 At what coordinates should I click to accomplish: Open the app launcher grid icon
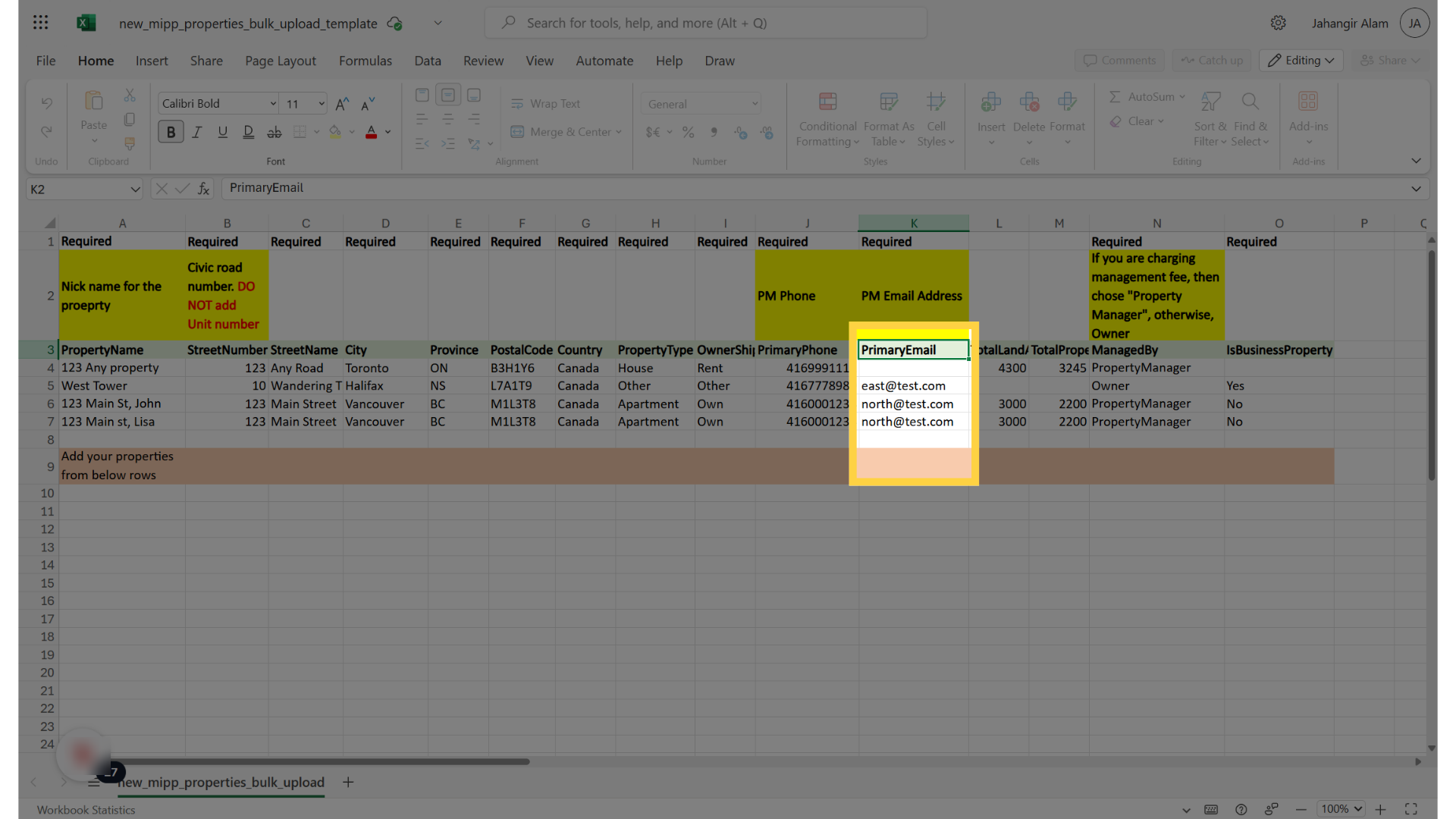click(x=41, y=23)
